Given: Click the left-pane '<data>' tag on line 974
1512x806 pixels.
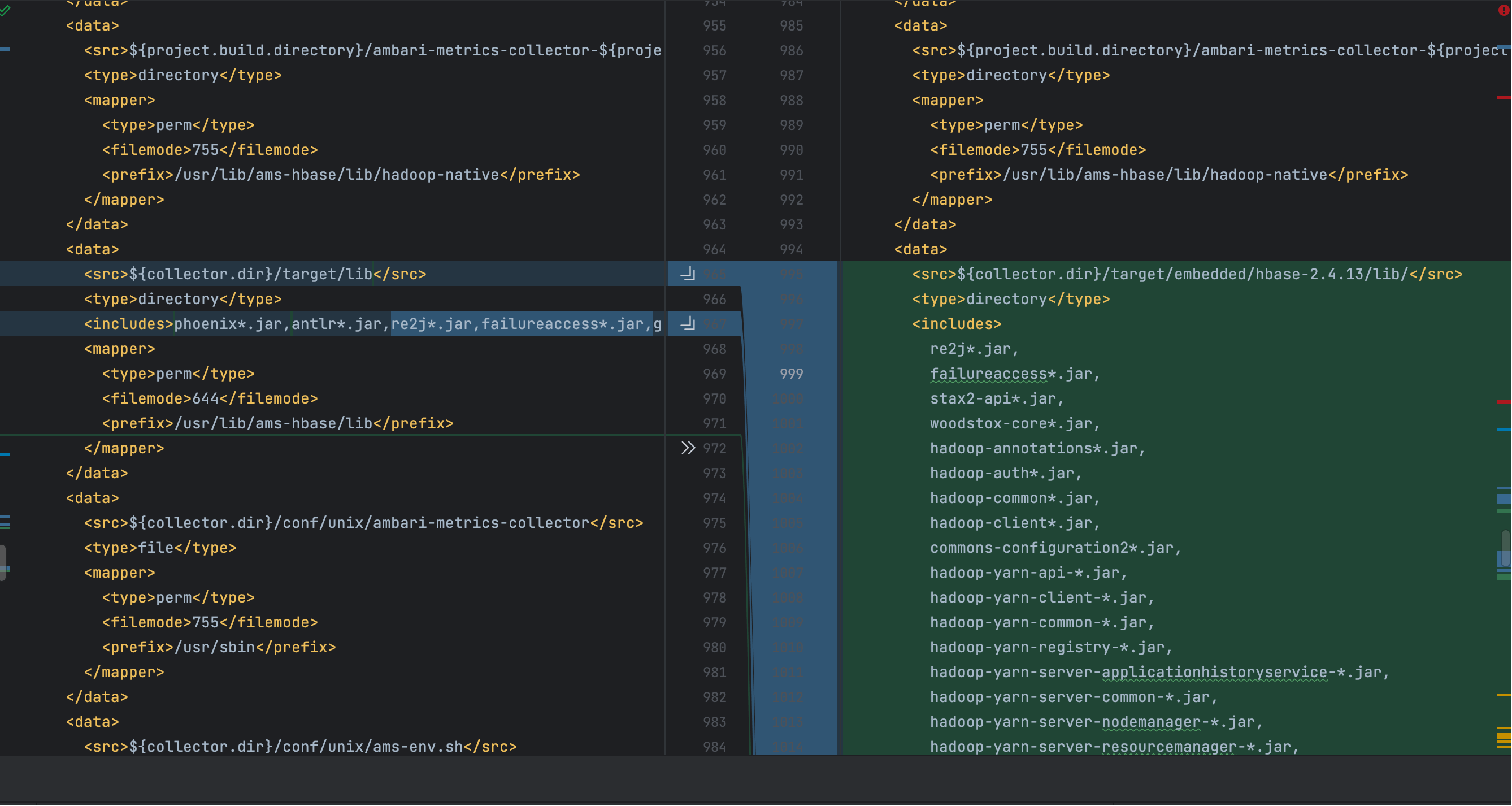Looking at the screenshot, I should coord(92,498).
